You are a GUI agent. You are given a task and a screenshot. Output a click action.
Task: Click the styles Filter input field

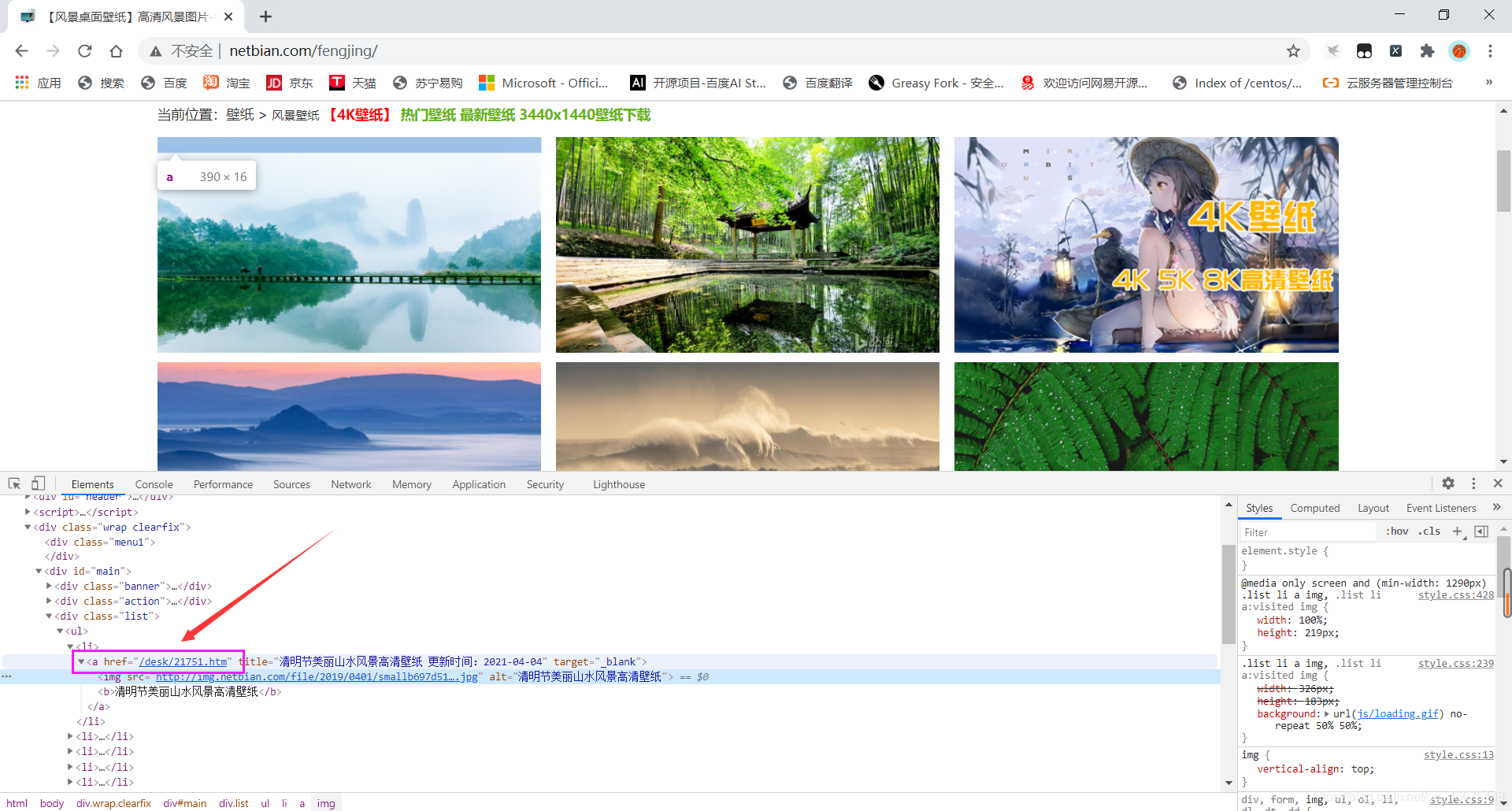(x=1307, y=532)
